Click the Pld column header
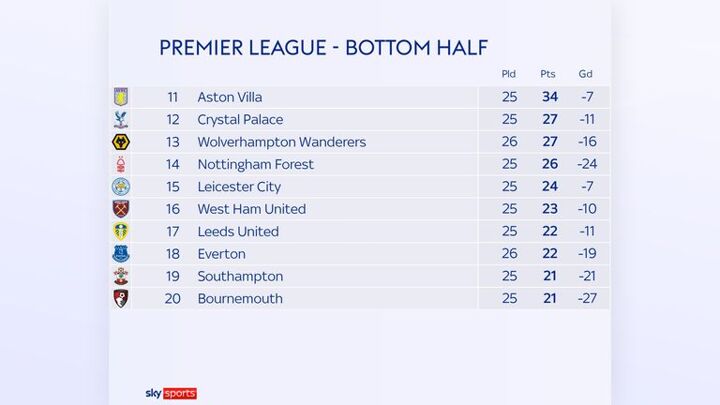The width and height of the screenshot is (720, 405). coord(510,74)
